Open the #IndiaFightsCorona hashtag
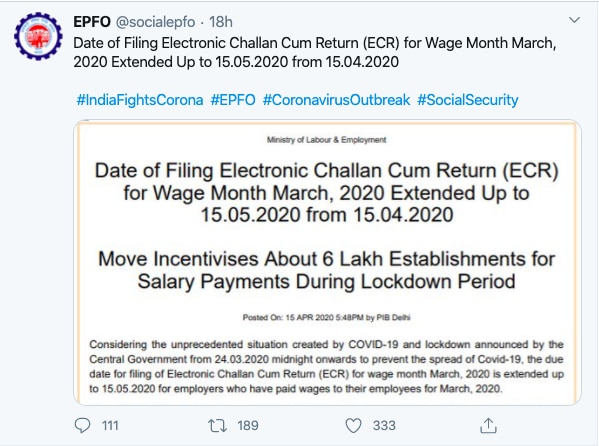Image resolution: width=599 pixels, height=446 pixels. click(x=140, y=100)
